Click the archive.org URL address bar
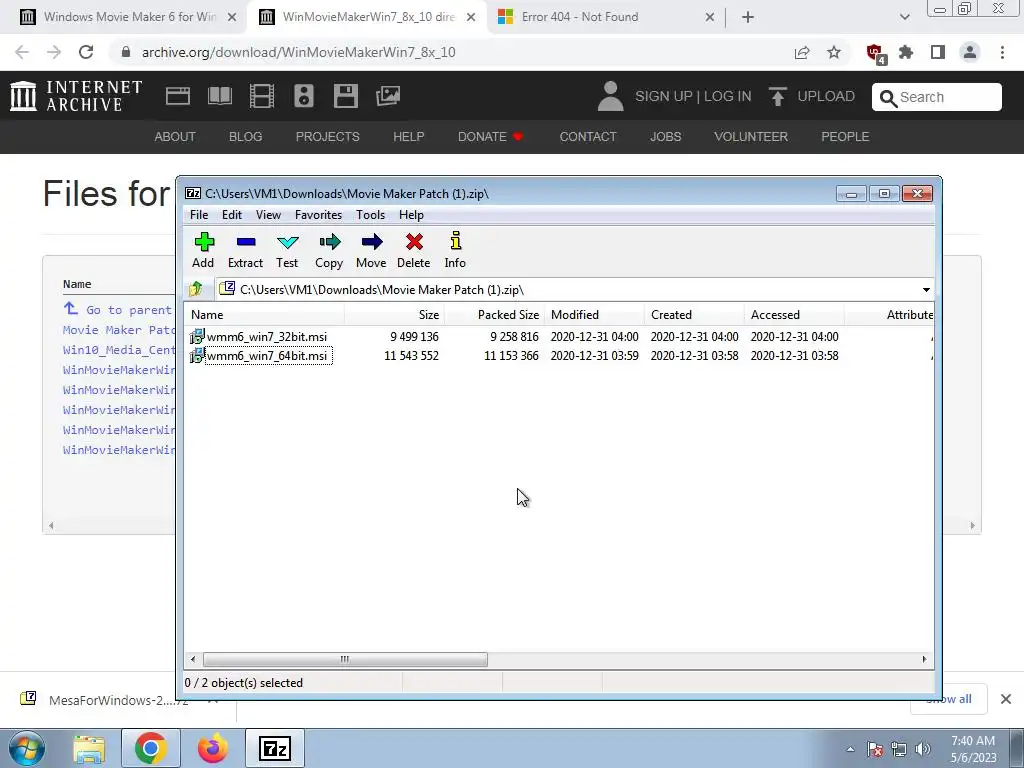 click(x=451, y=52)
